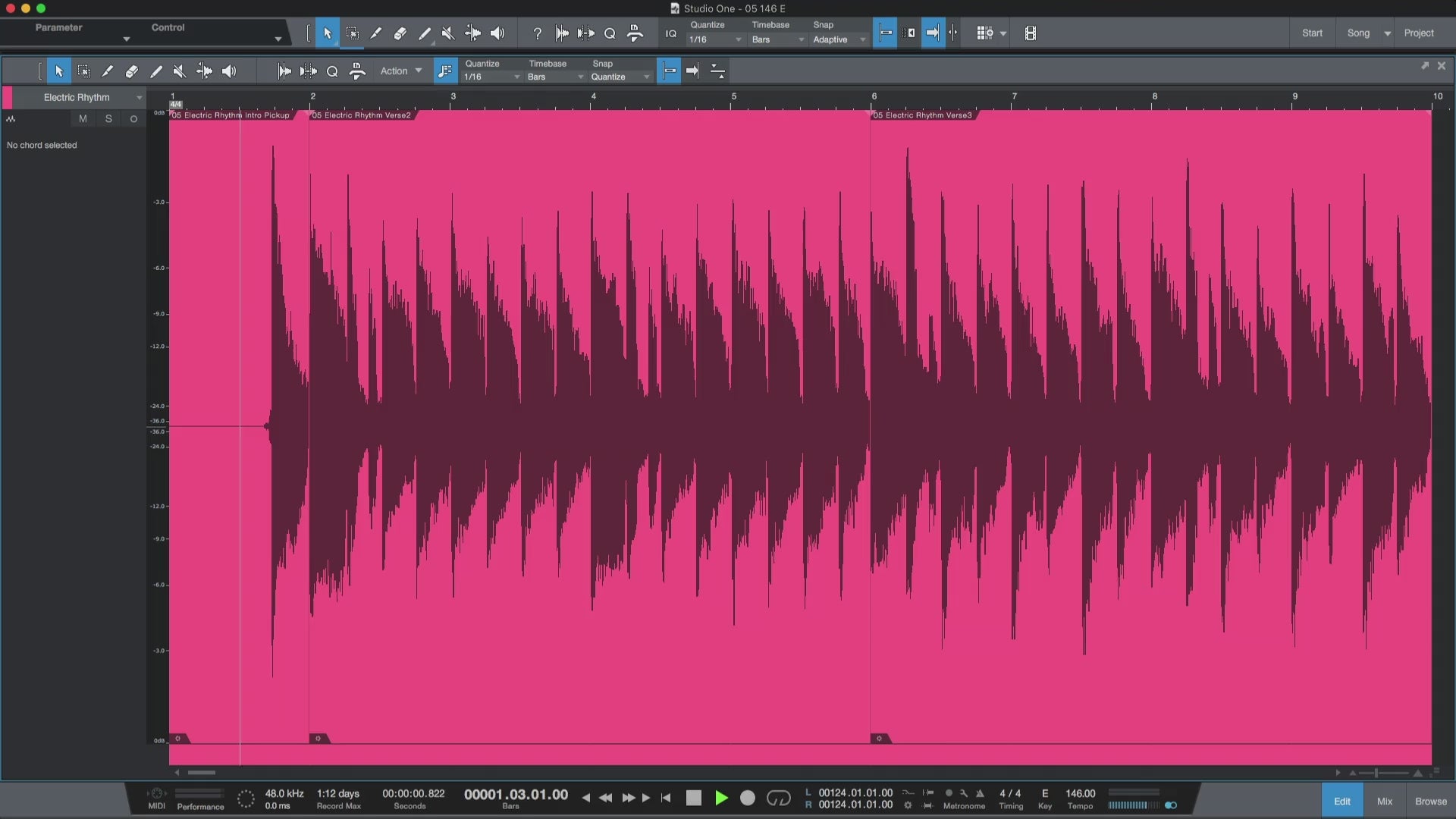Viewport: 1456px width, 819px height.
Task: Toggle the loop button in transport
Action: (779, 798)
